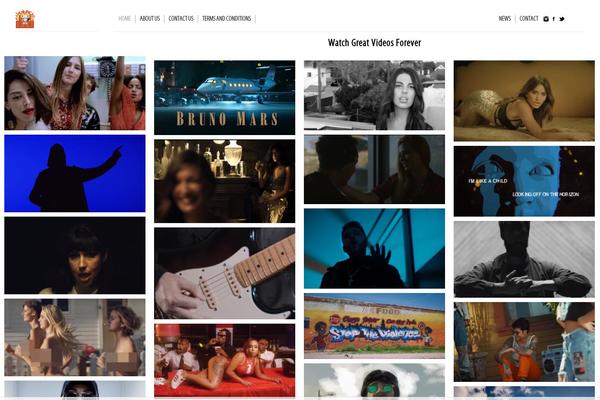Open the Instagram social icon
The width and height of the screenshot is (600, 400).
click(546, 19)
